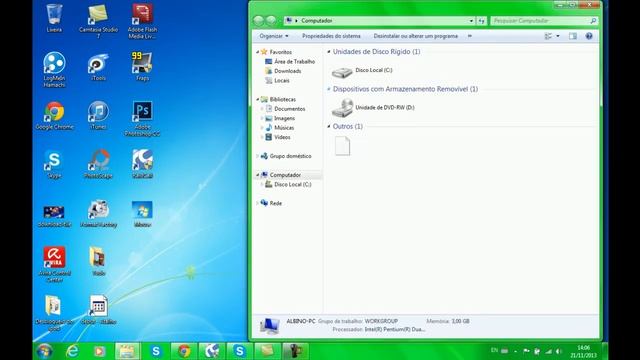Launch Camtasia Studio 7 from desktop
The image size is (640, 360).
coord(98,20)
